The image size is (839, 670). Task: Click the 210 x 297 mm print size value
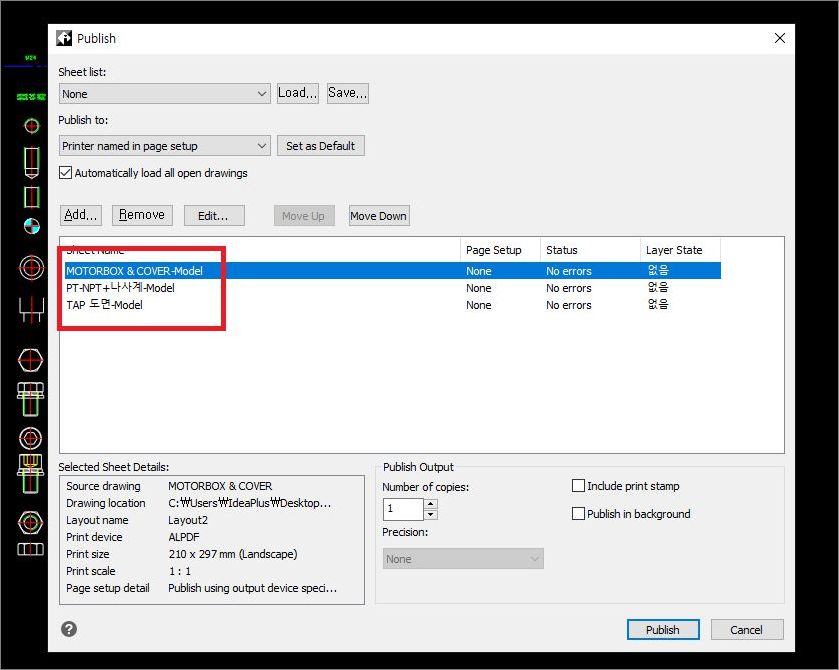[233, 554]
